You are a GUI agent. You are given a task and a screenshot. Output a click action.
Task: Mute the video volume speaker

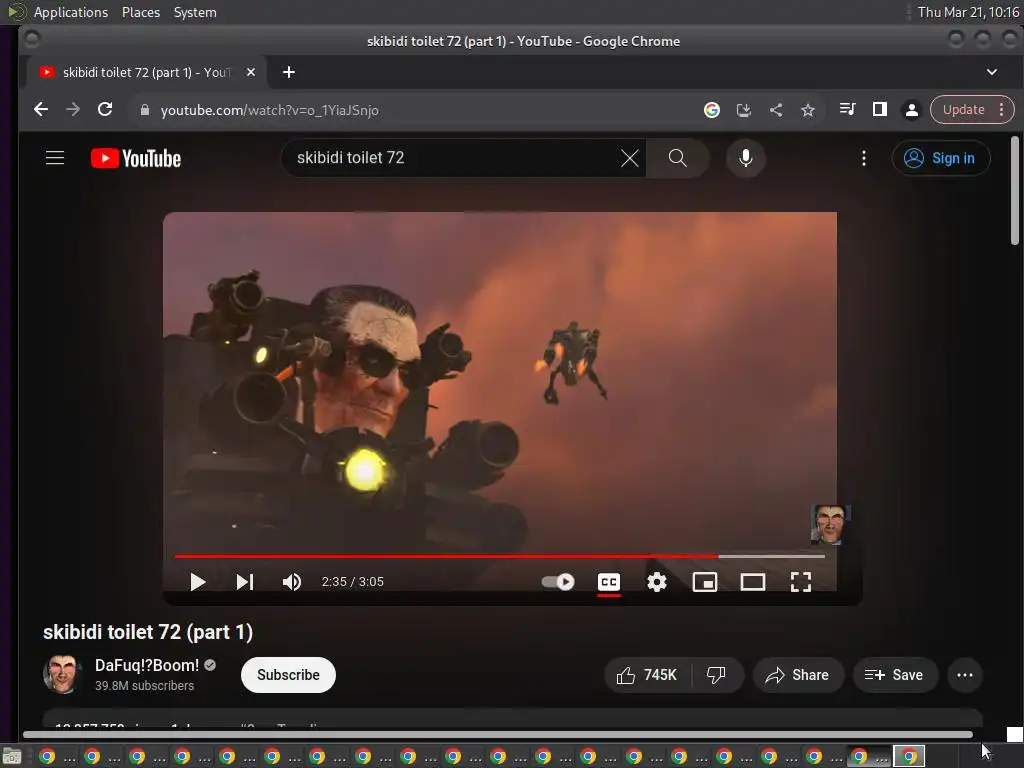coord(291,582)
